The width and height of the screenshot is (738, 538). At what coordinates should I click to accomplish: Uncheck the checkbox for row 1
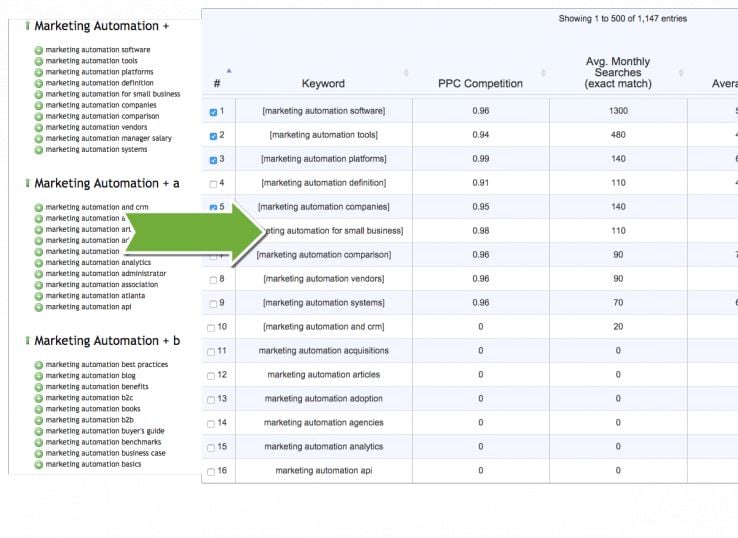pos(213,112)
